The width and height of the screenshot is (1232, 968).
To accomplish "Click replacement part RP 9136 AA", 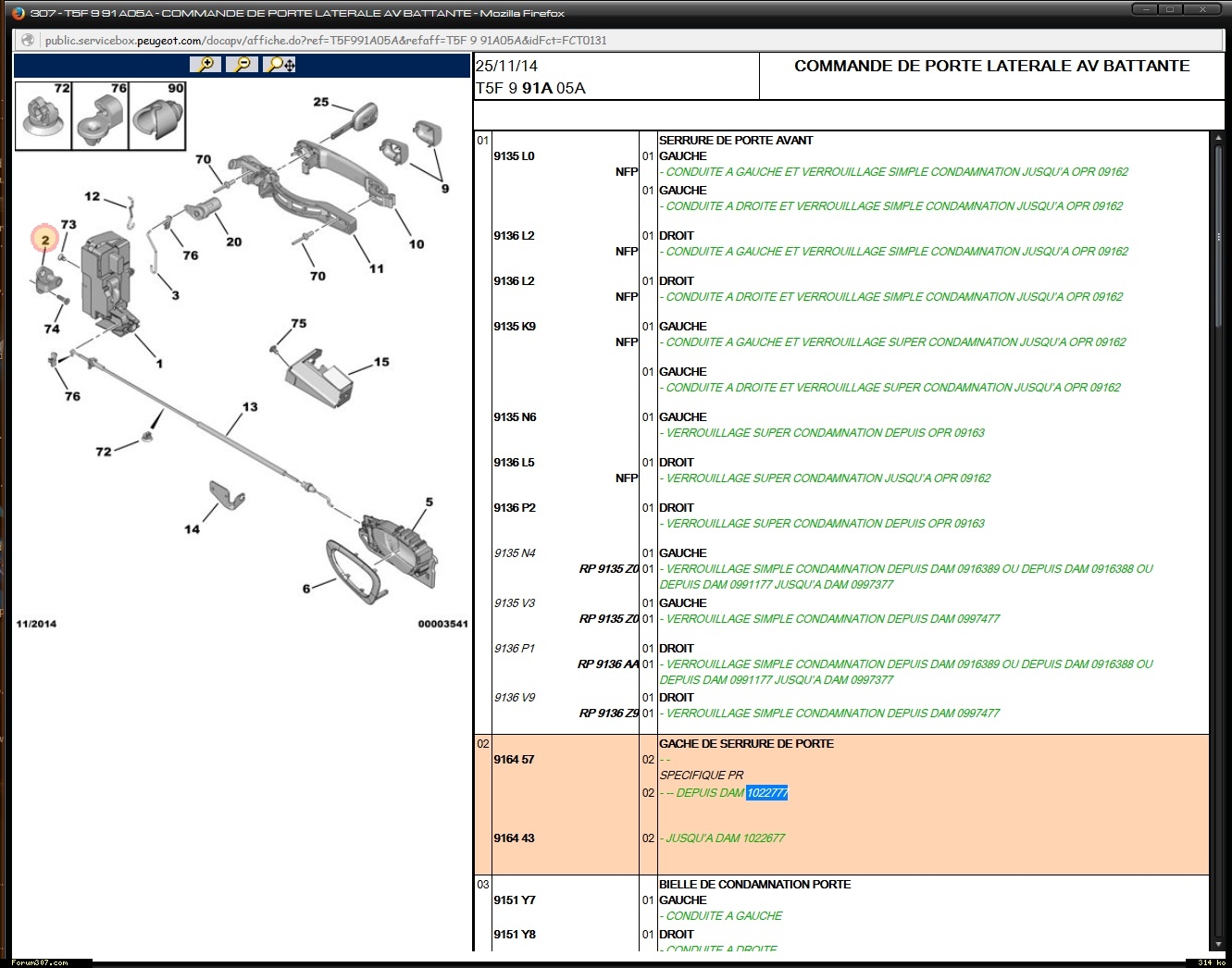I will tap(608, 664).
